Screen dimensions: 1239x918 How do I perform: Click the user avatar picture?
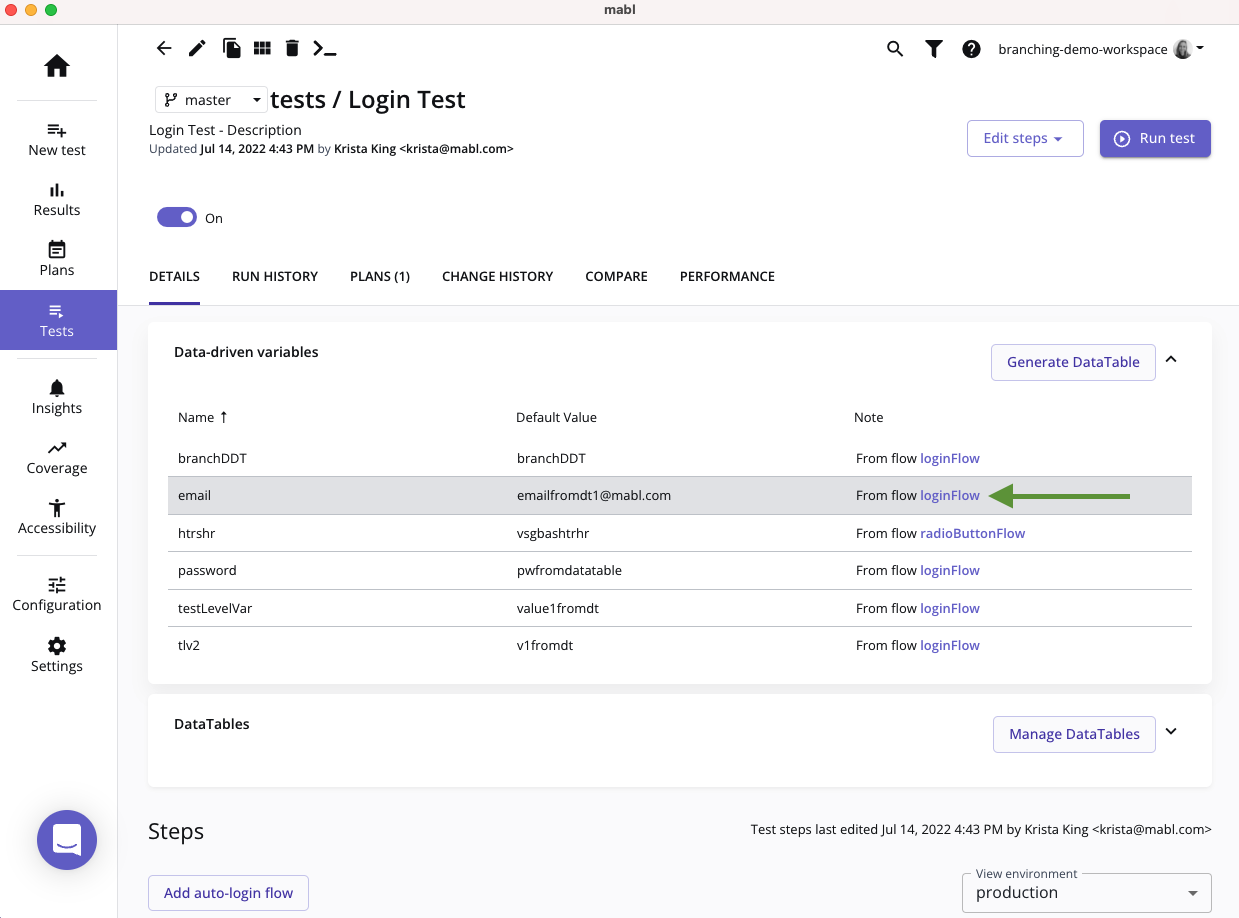point(1183,49)
